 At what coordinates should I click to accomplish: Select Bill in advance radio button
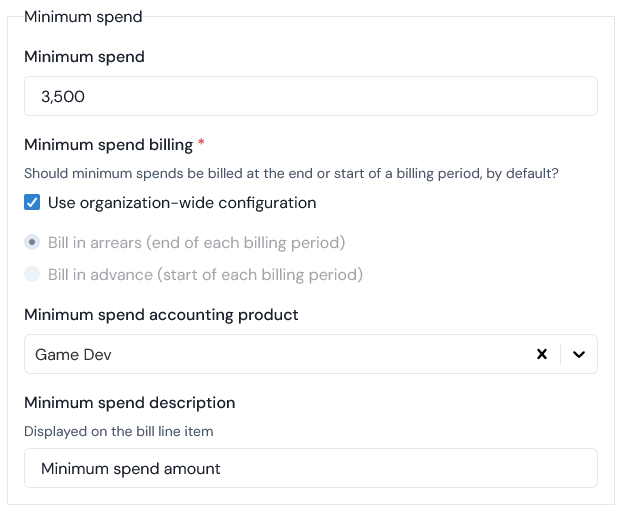(32, 274)
